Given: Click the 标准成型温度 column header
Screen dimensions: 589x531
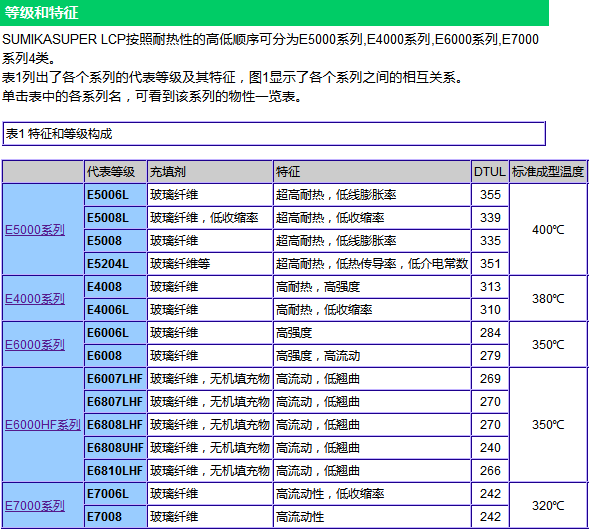Looking at the screenshot, I should click(548, 172).
